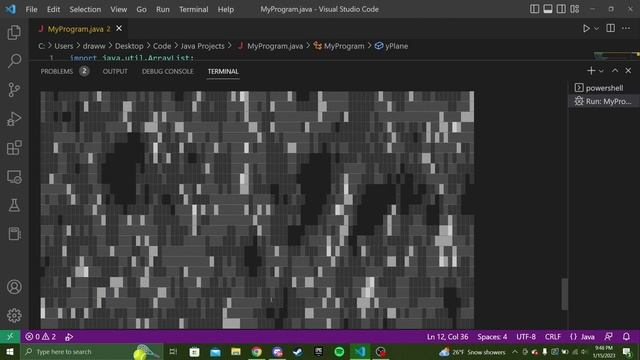The image size is (640, 360).
Task: Open the new terminal launch profile dropdown
Action: coord(601,71)
